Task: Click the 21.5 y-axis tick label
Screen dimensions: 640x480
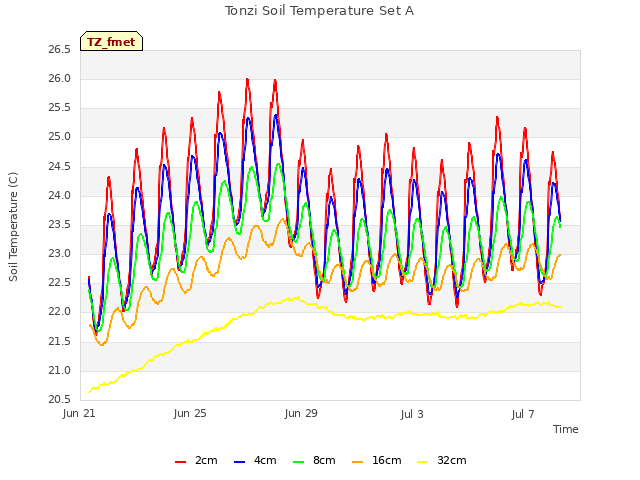Action: (60, 342)
